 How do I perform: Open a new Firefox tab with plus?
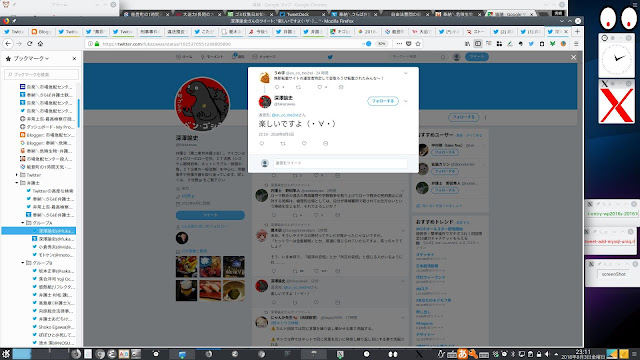click(x=577, y=31)
